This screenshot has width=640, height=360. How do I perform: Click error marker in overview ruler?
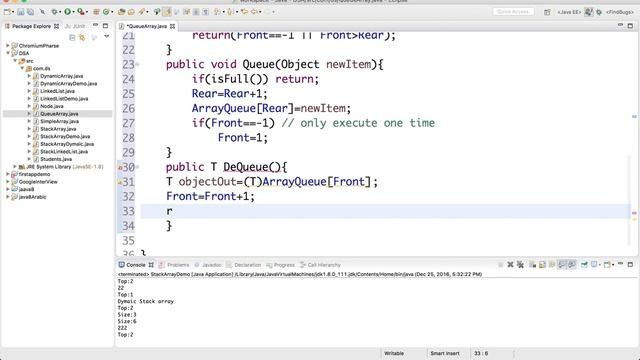(634, 213)
